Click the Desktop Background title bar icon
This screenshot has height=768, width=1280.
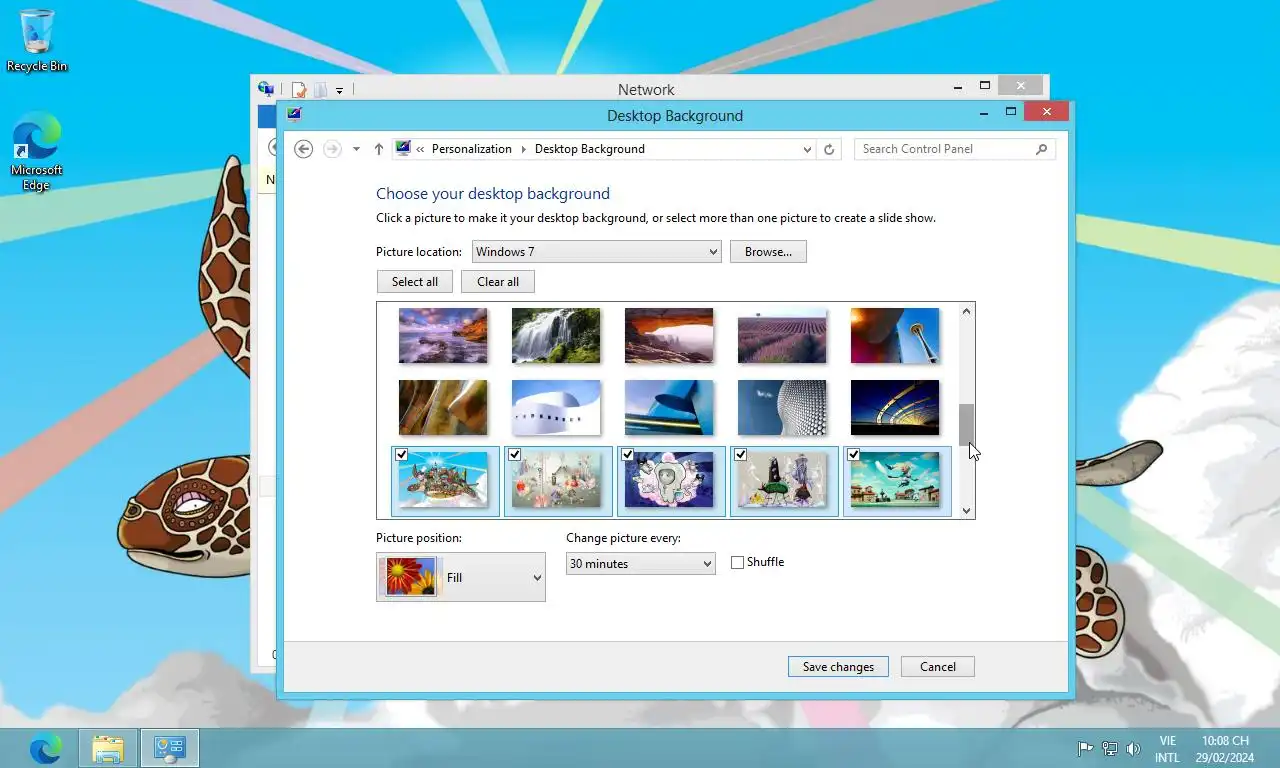pos(294,114)
